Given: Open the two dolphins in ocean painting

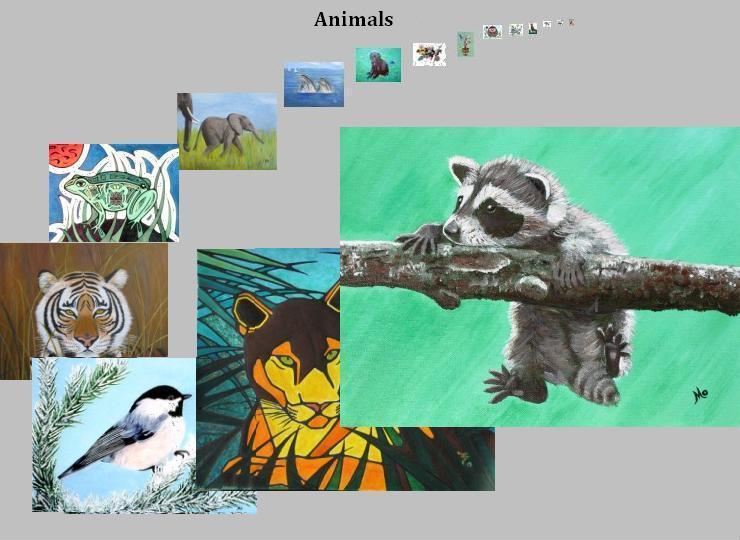Looking at the screenshot, I should [x=314, y=84].
